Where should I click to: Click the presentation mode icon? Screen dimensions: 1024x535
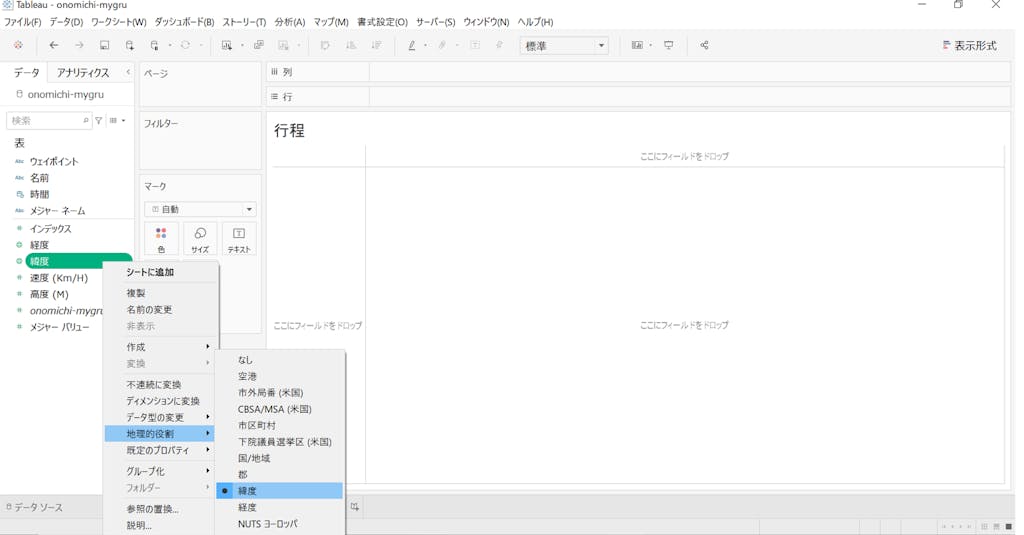click(x=669, y=45)
